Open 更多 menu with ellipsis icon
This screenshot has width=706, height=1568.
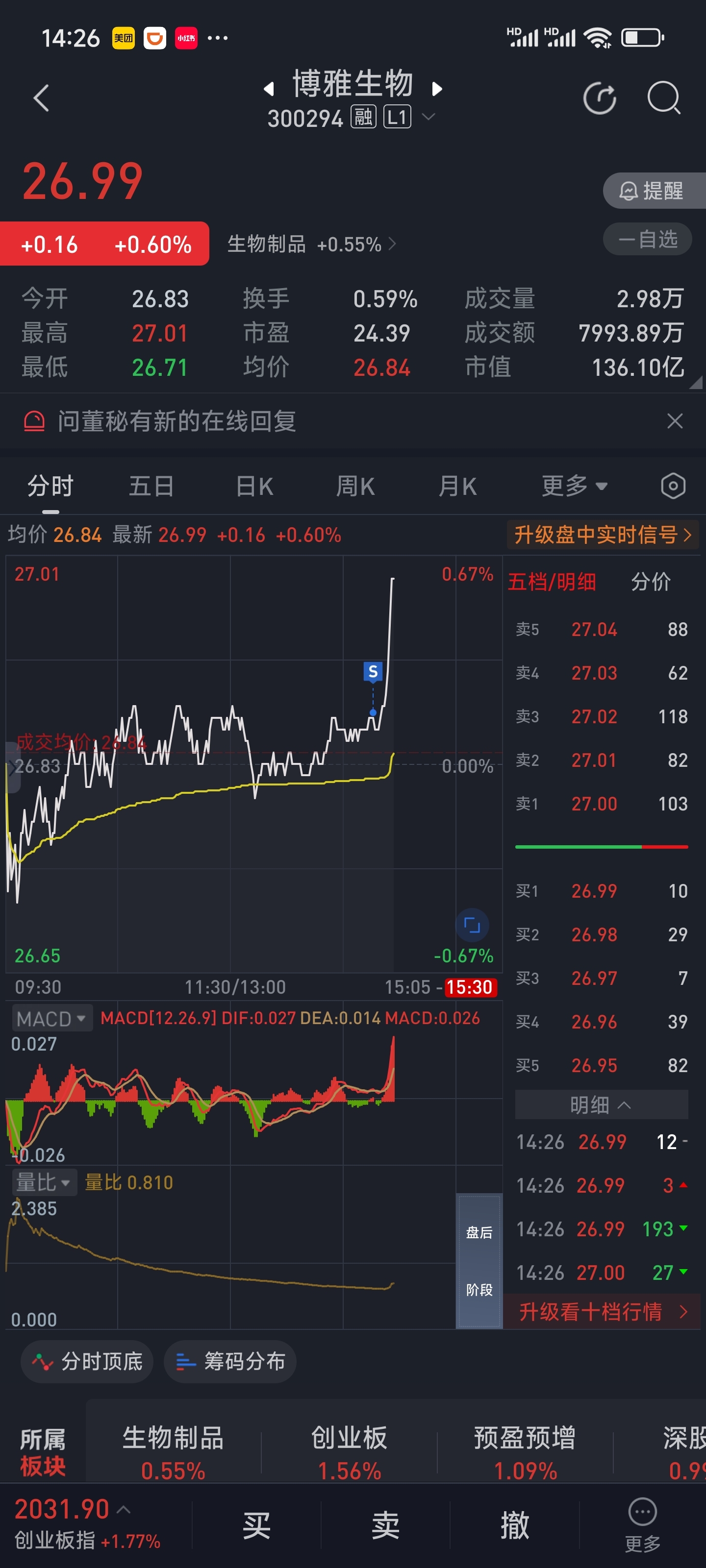click(643, 1525)
